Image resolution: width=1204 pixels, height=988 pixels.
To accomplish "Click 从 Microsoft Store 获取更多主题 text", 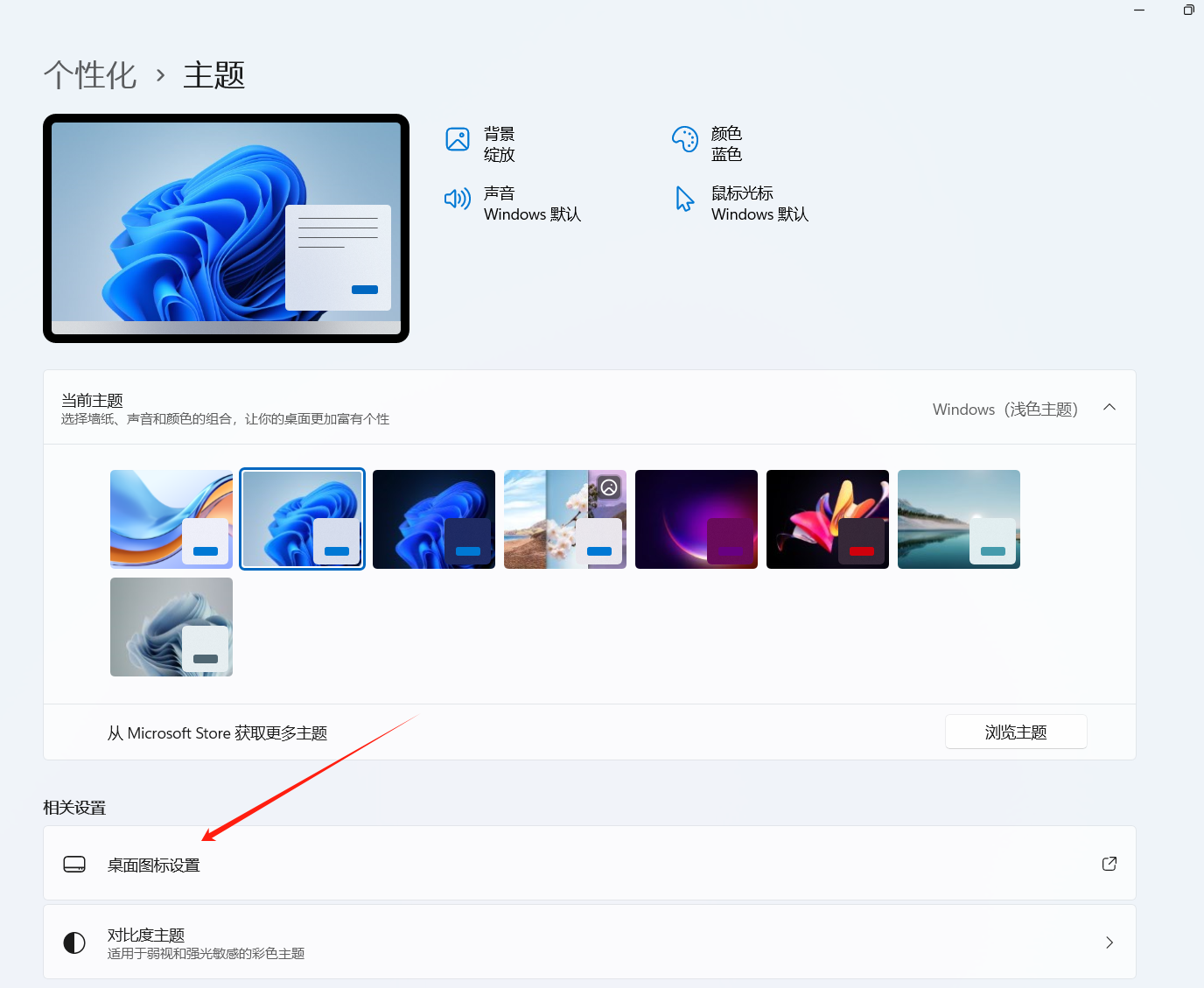I will tap(217, 733).
